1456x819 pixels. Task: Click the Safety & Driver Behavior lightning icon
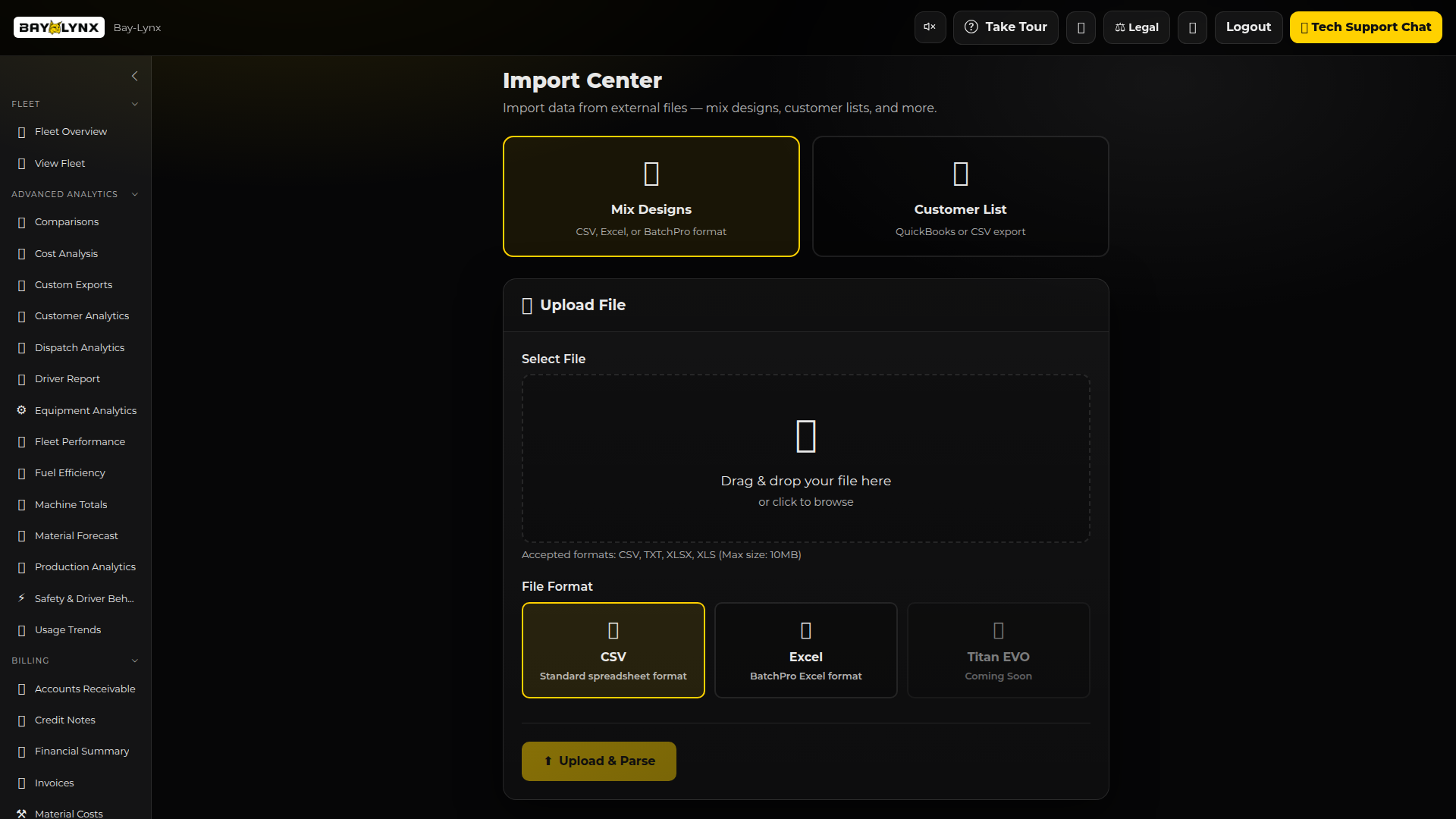click(x=21, y=598)
